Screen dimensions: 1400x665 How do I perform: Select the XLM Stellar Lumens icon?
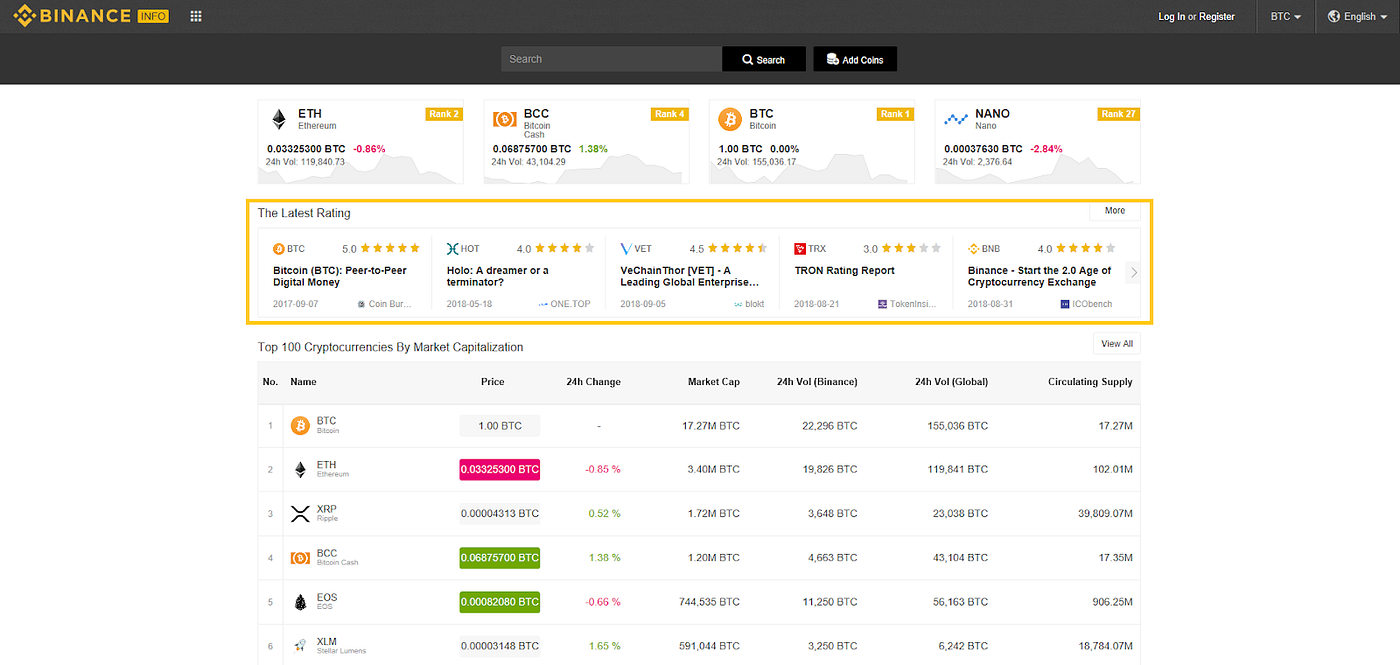299,645
